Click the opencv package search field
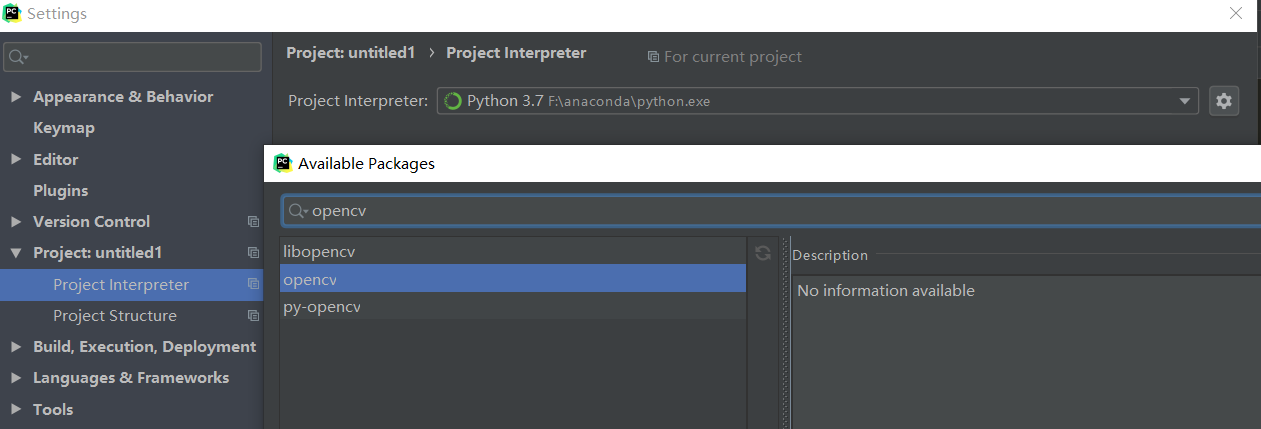Viewport: 1261px width, 429px height. [x=771, y=211]
